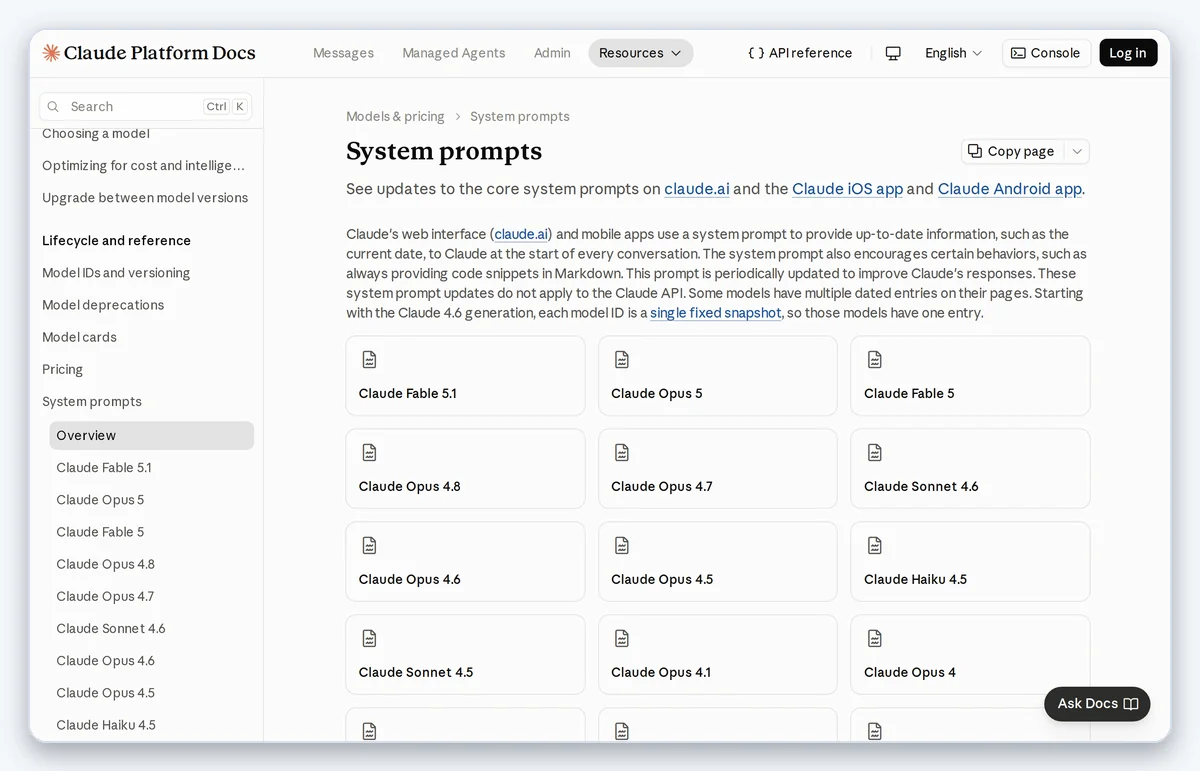The image size is (1200, 771).
Task: Click document icon on Claude Fable 5 card
Action: point(875,360)
